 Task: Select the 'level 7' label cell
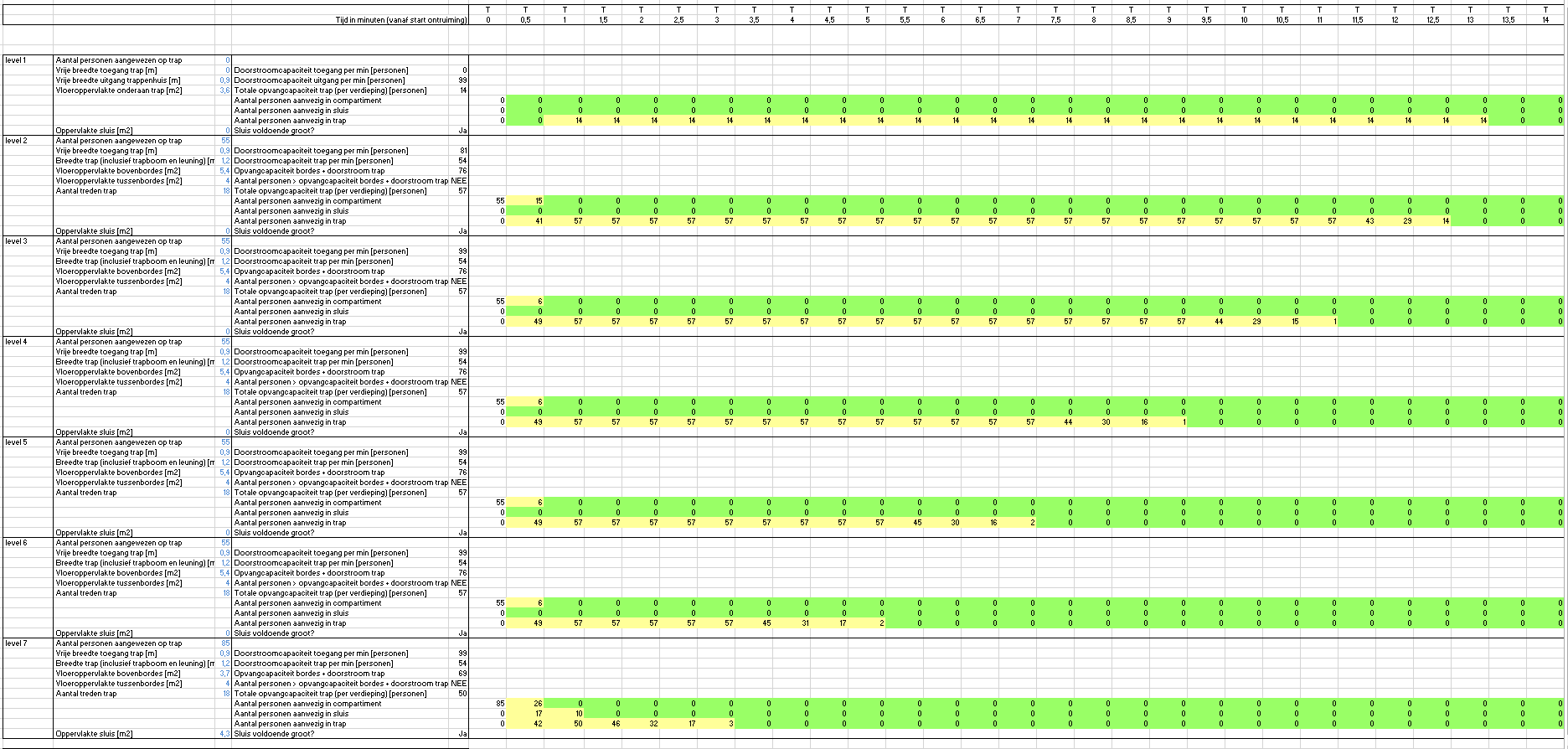pos(16,643)
